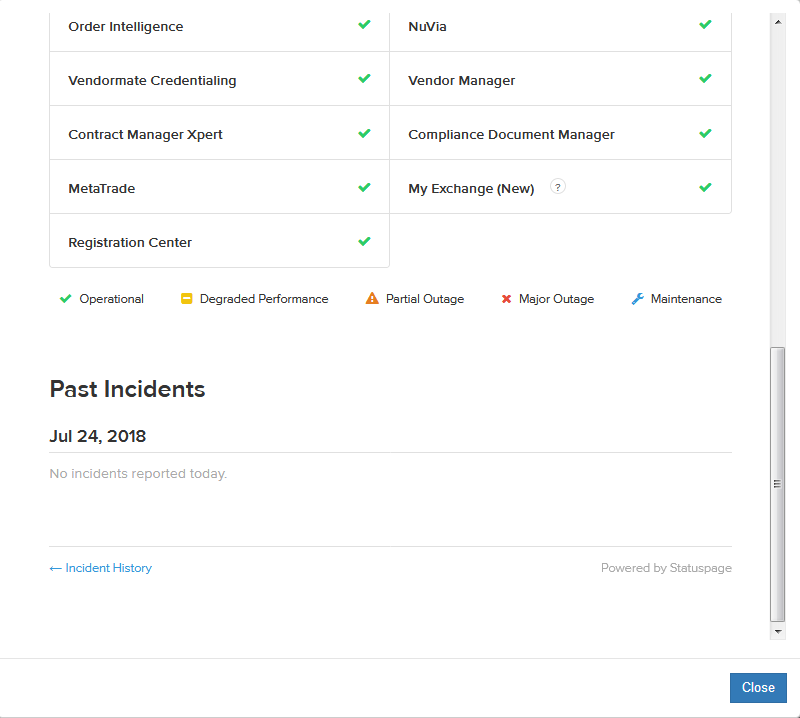Click the Order Intelligence green checkmark
The height and width of the screenshot is (718, 800).
coord(364,25)
